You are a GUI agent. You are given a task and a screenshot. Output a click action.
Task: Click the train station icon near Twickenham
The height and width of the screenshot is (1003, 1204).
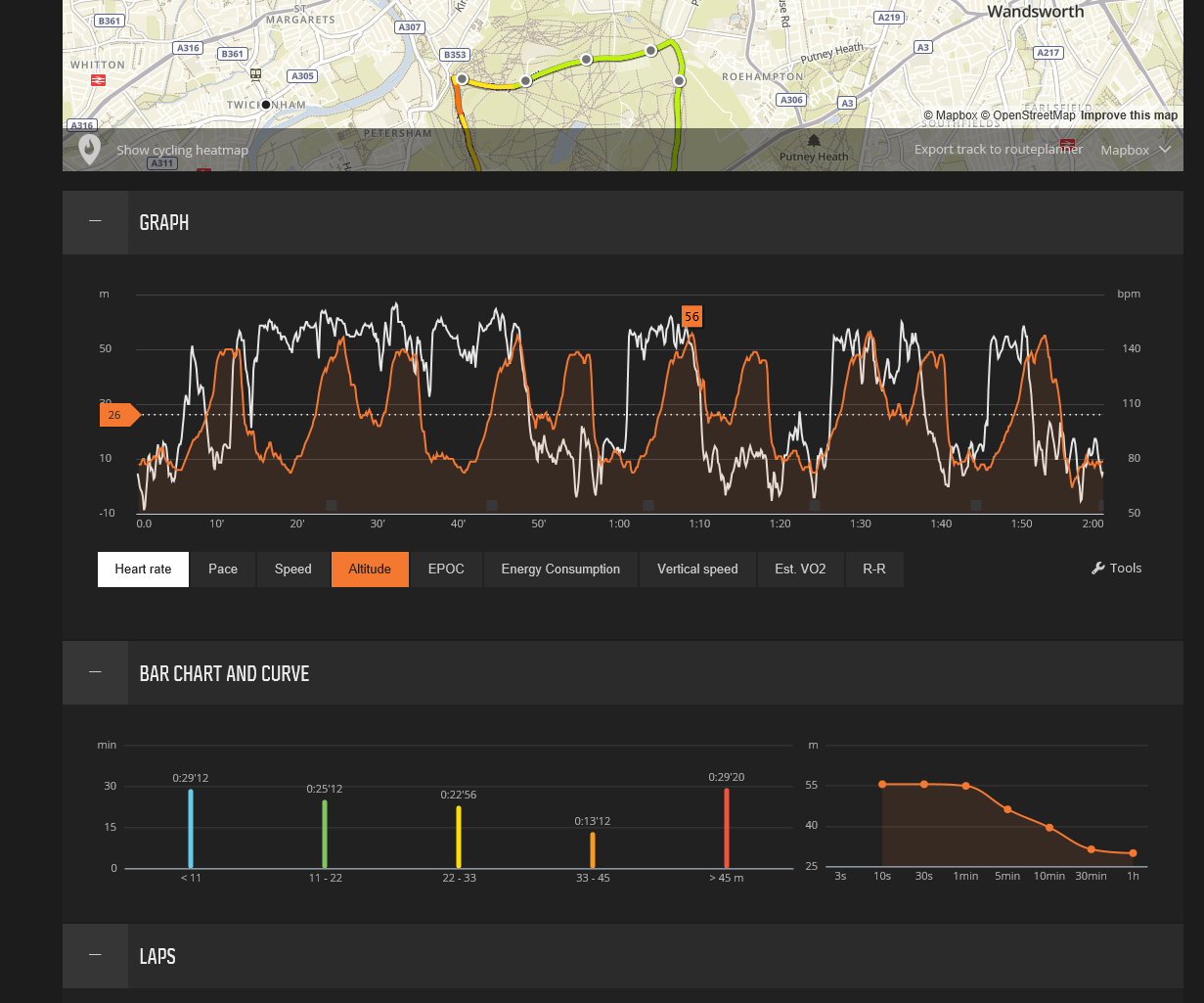point(256,74)
